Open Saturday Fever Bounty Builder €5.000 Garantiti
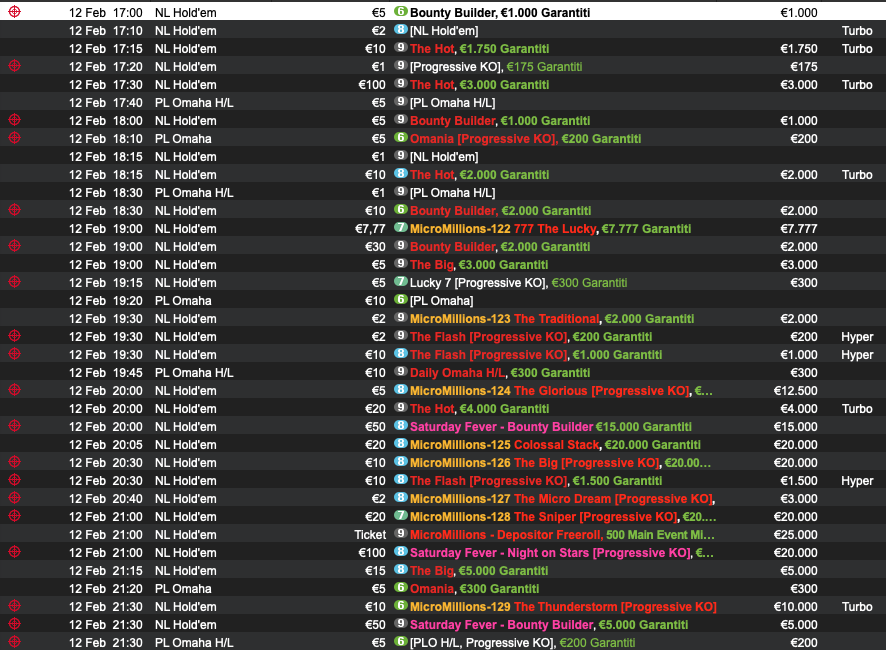 coord(549,625)
